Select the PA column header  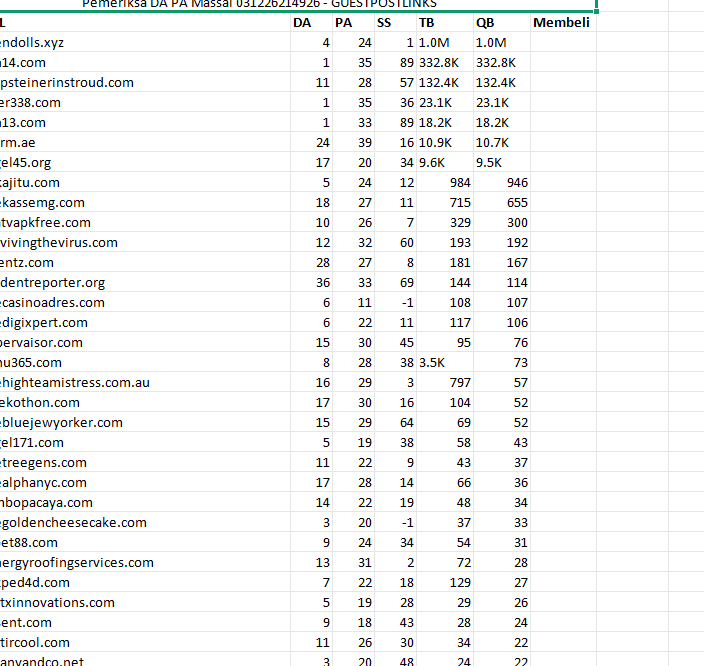[x=353, y=22]
